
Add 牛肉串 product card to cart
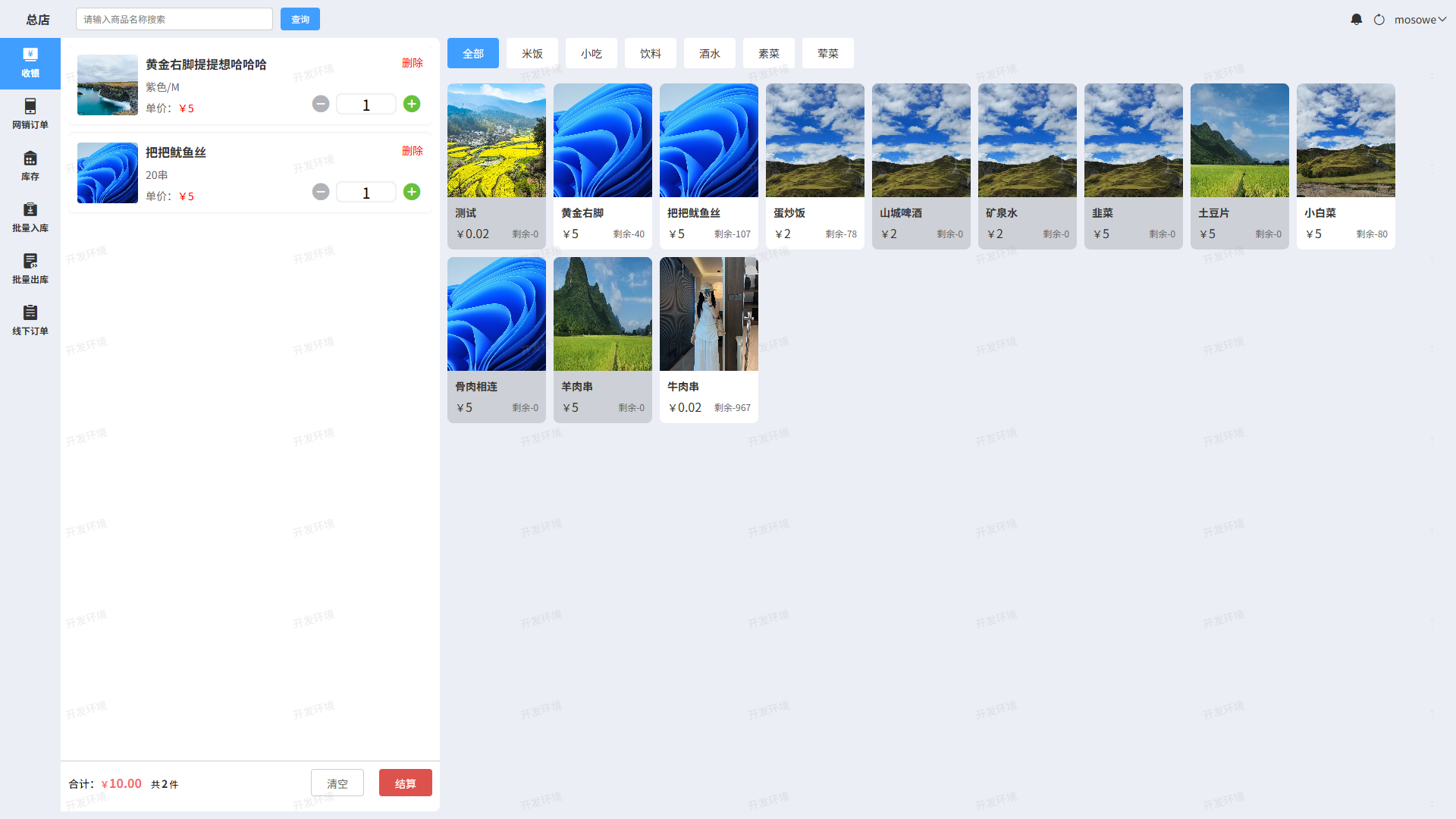709,340
